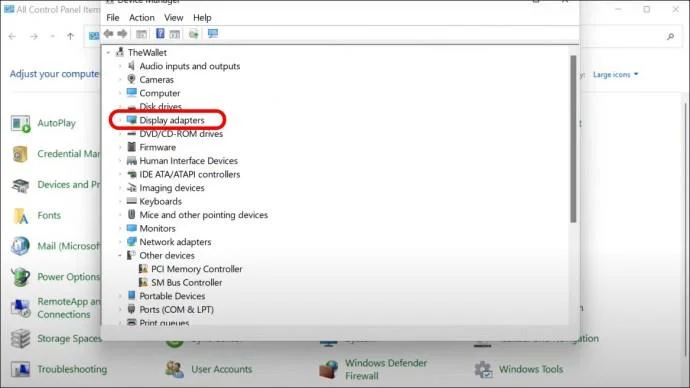
Task: Select the TheWallet computer name
Action: coord(147,52)
